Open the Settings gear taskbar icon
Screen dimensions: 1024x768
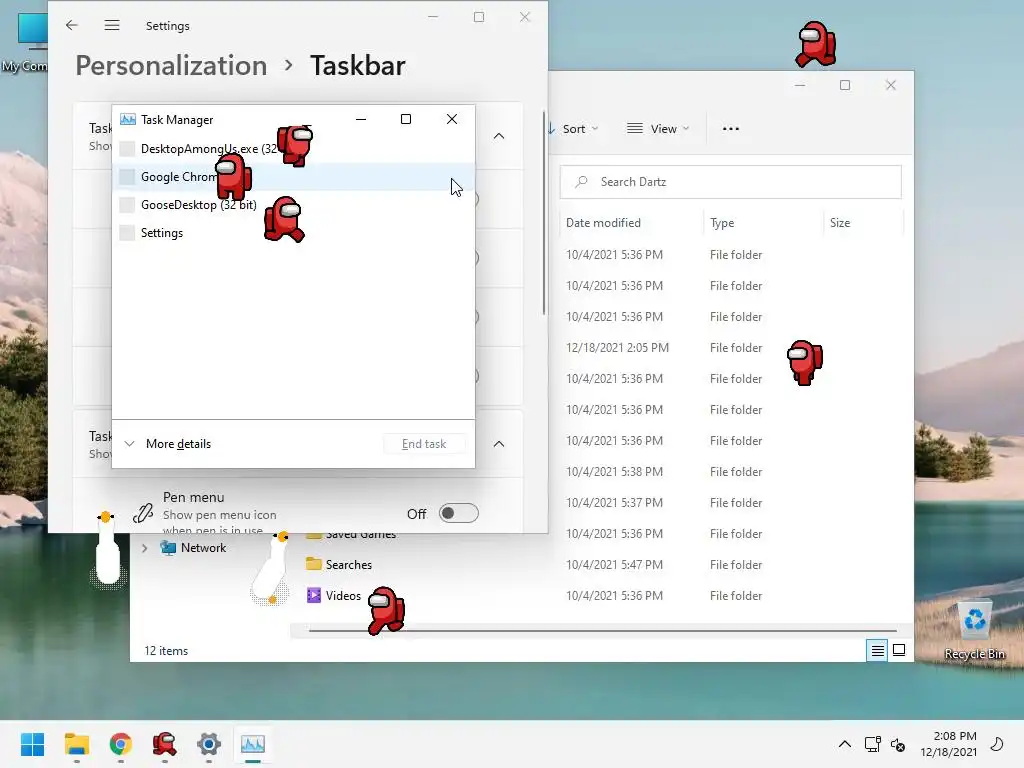click(x=209, y=744)
